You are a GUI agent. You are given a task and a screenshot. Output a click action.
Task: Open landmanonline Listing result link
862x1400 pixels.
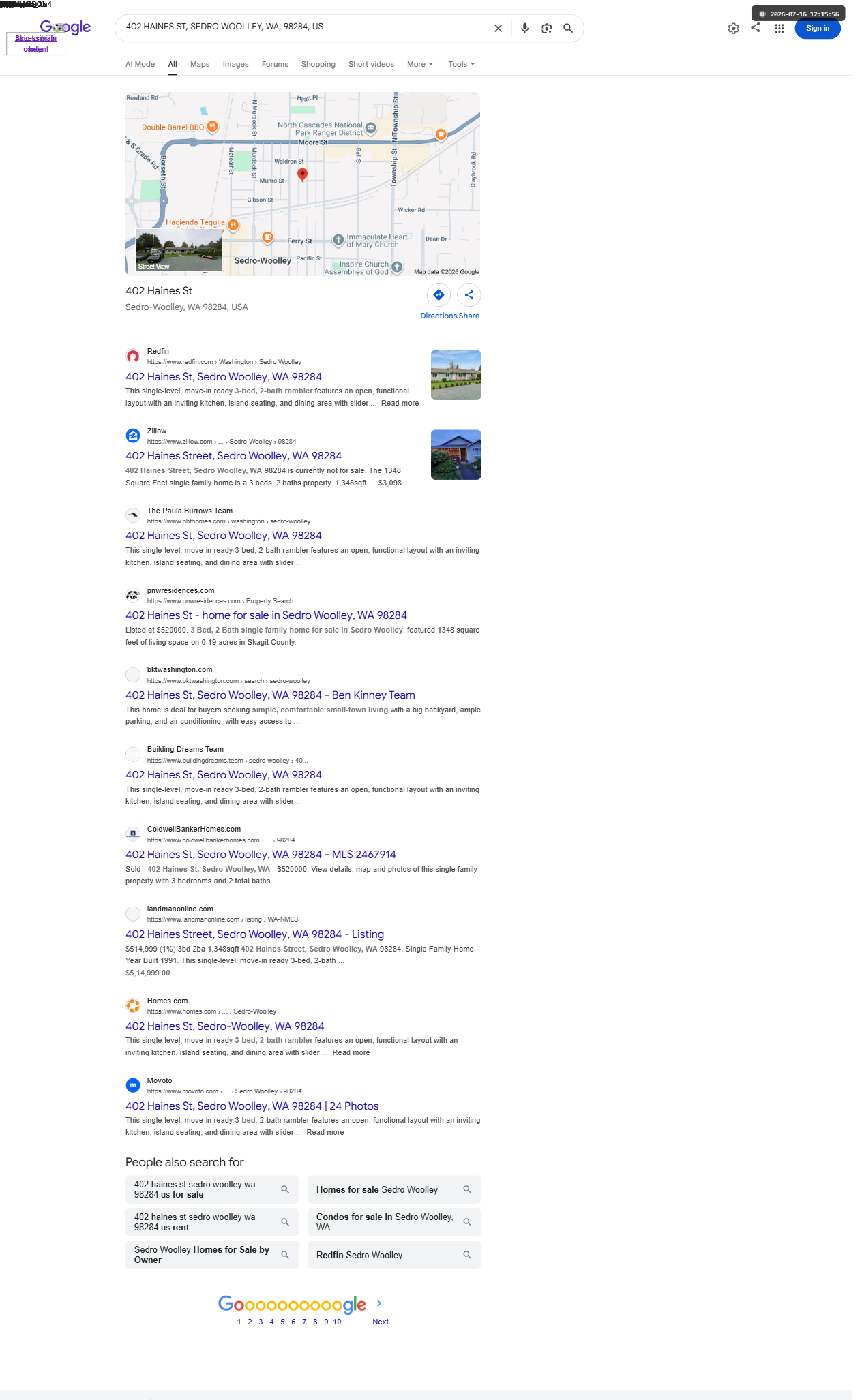[x=255, y=934]
